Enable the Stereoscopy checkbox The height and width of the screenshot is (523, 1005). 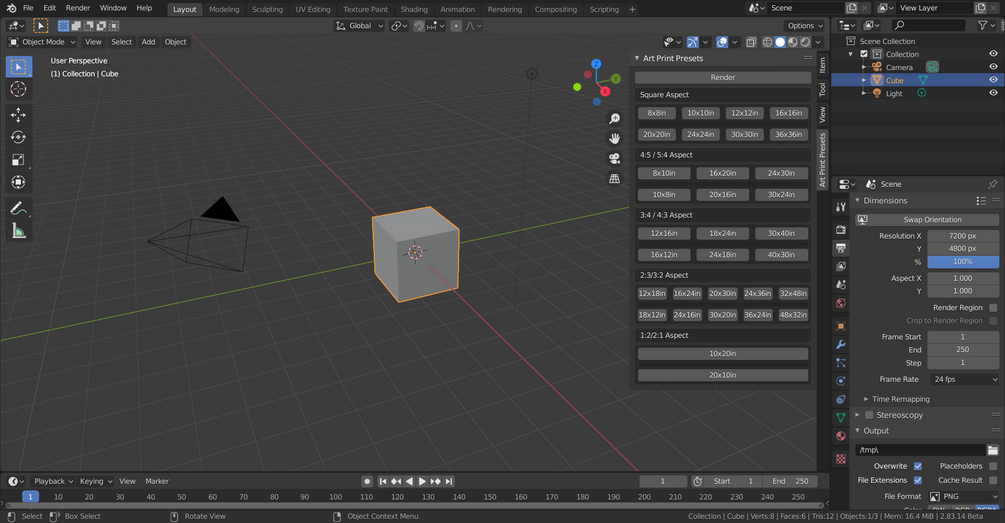[869, 415]
